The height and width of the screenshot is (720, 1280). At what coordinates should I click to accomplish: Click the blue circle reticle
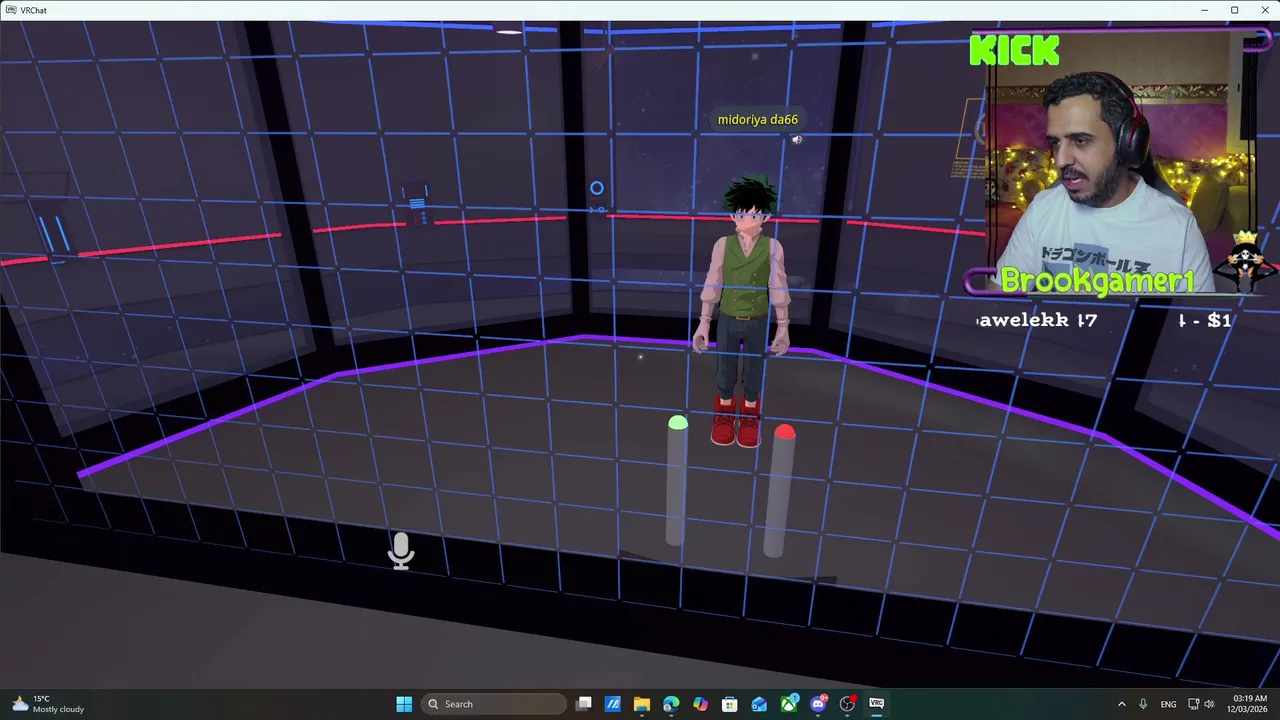point(597,188)
